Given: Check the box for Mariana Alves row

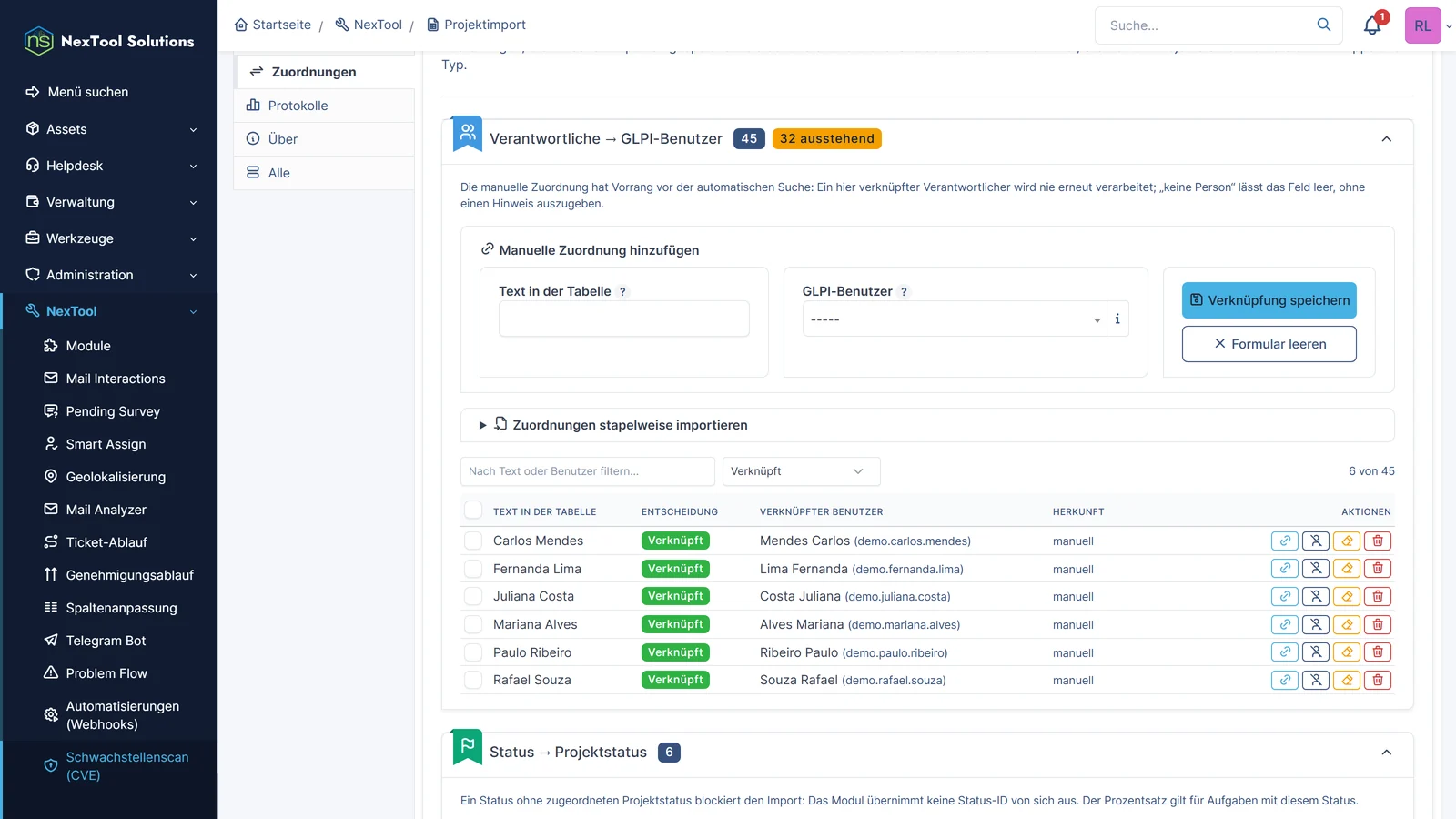Looking at the screenshot, I should tap(473, 624).
